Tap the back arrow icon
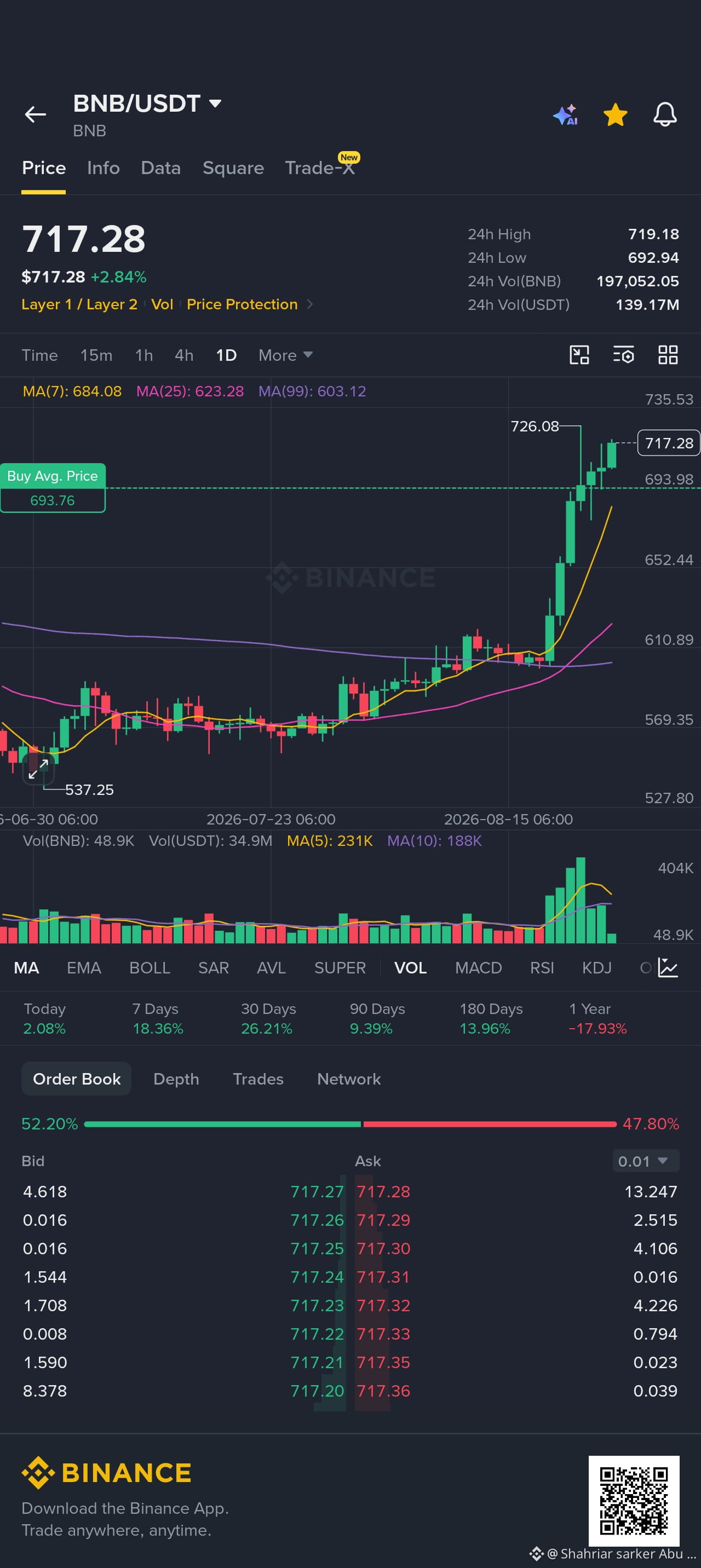 point(36,114)
